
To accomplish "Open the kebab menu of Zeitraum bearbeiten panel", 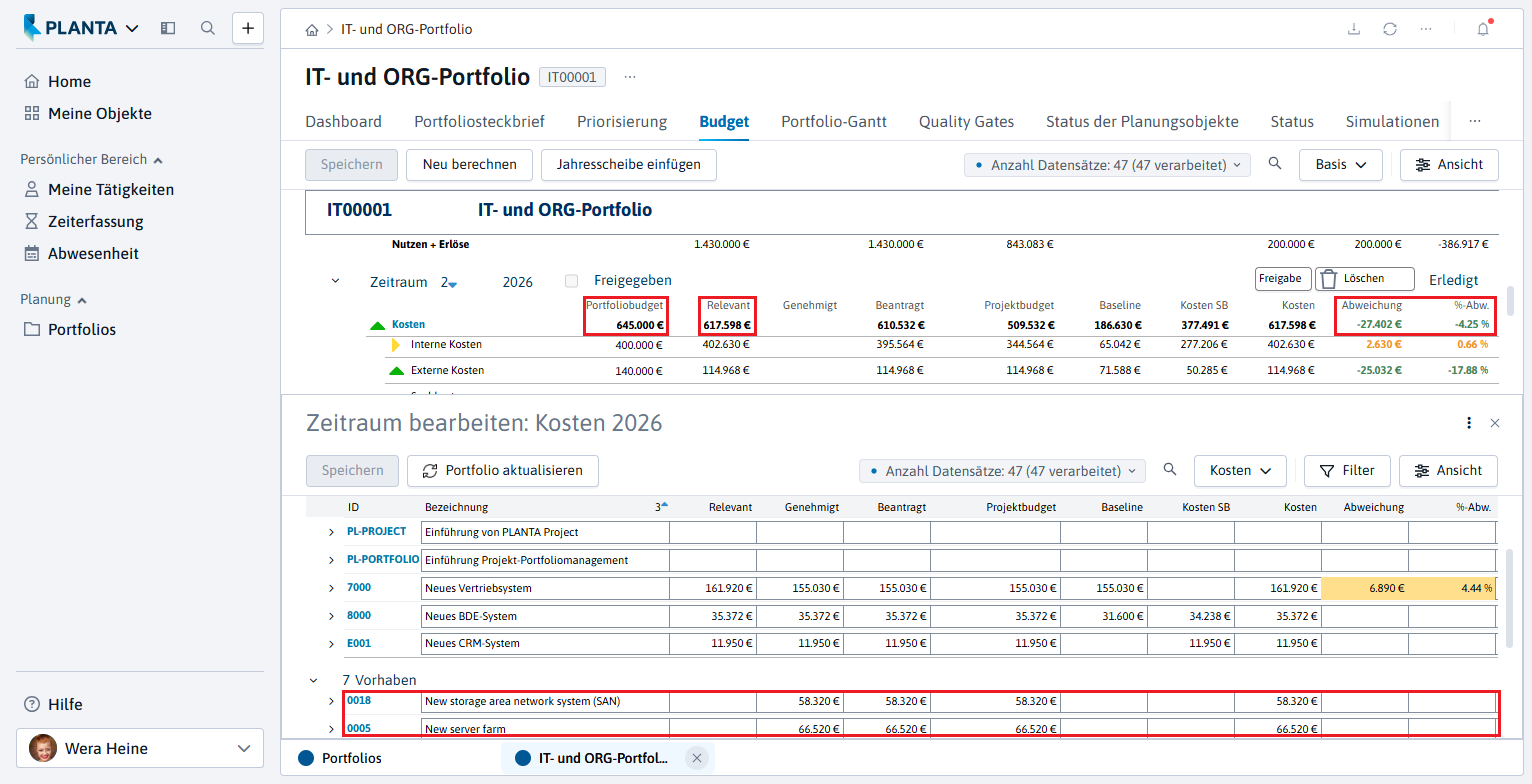I will pos(1468,423).
